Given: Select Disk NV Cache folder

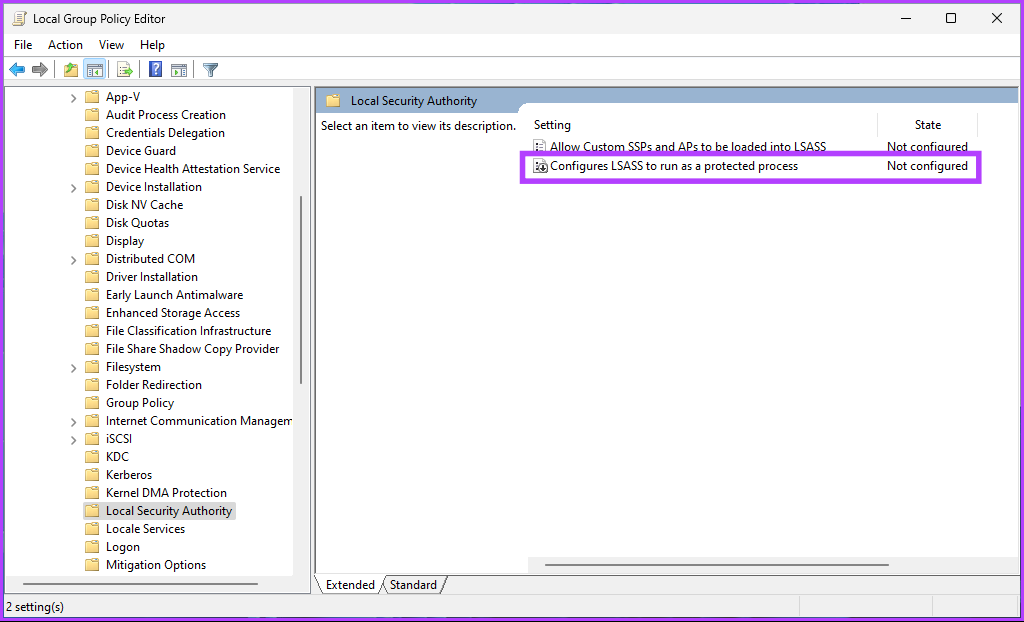Looking at the screenshot, I should [x=144, y=205].
